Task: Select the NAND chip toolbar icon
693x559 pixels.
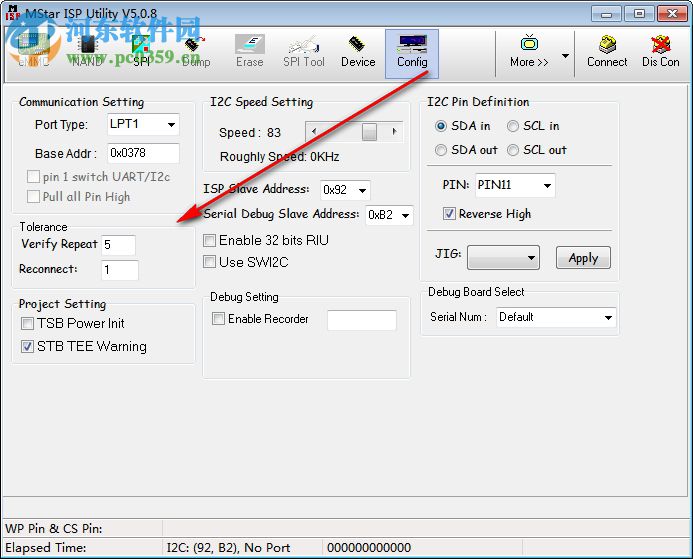Action: (x=88, y=51)
